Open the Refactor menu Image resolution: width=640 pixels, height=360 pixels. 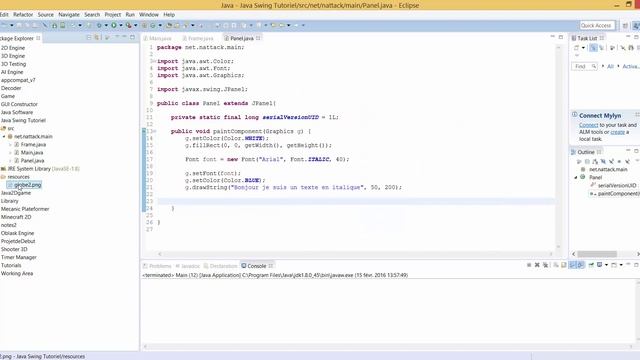click(x=23, y=14)
